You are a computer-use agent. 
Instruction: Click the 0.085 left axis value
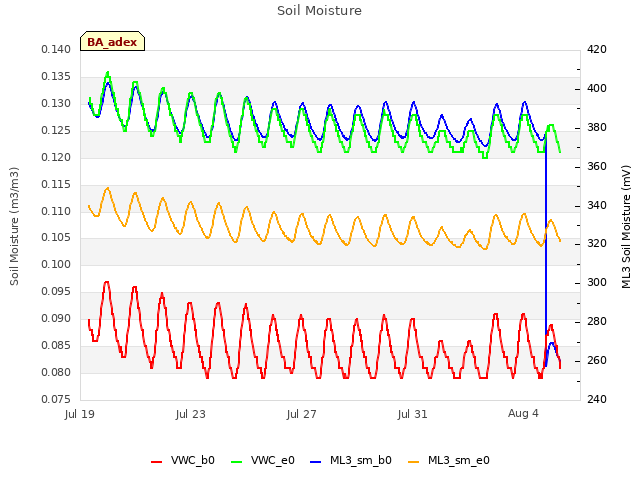(56, 345)
